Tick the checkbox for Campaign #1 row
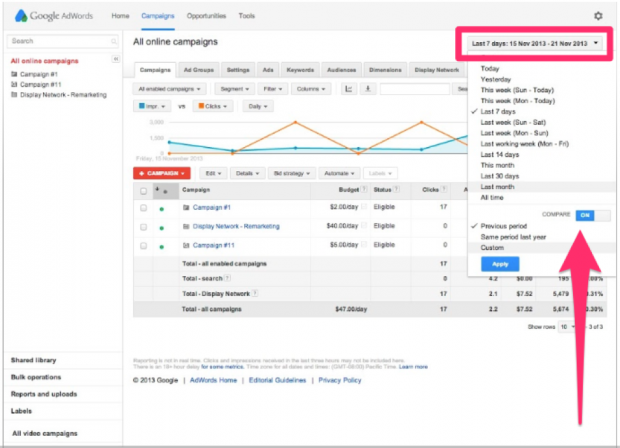The width and height of the screenshot is (620, 448). click(143, 208)
